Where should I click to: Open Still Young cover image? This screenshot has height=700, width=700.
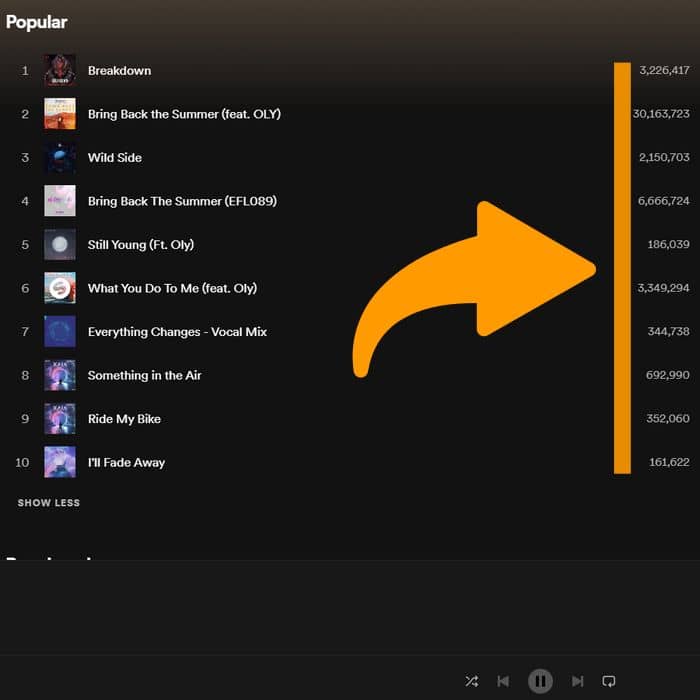pyautogui.click(x=60, y=244)
